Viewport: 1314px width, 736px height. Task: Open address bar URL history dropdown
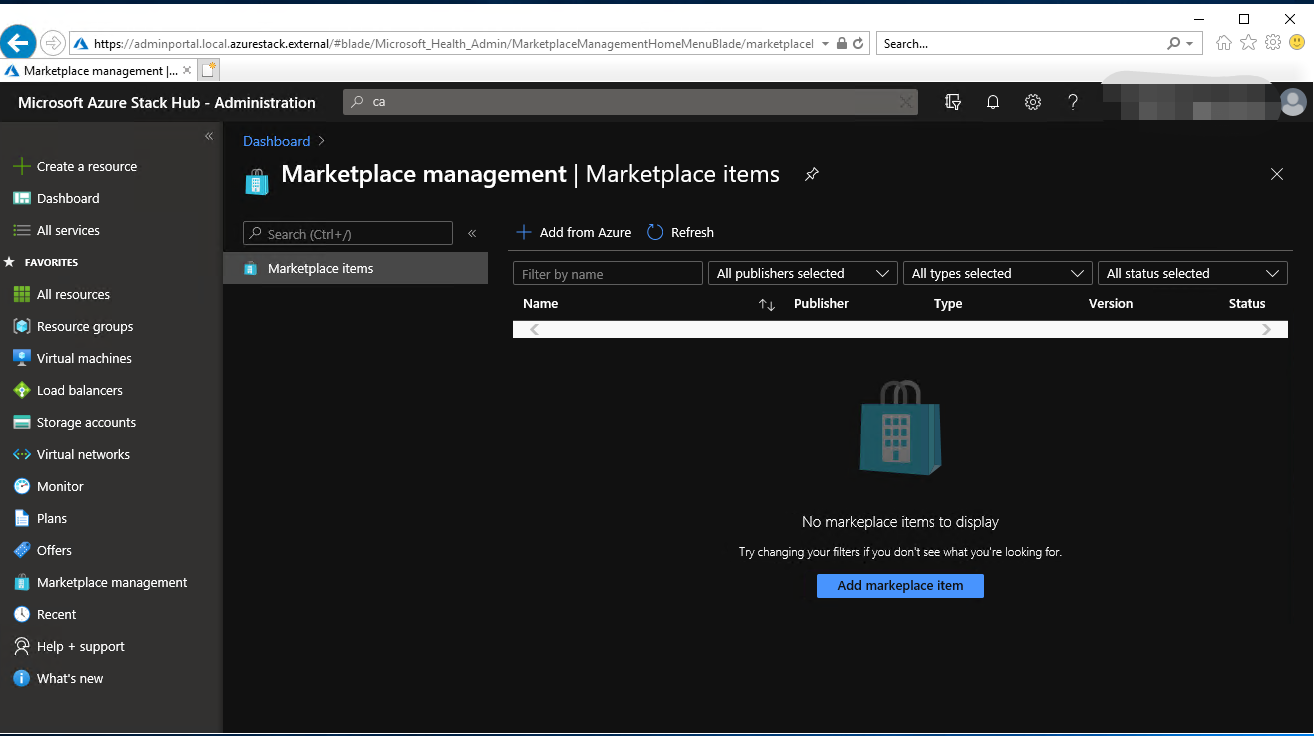(825, 44)
